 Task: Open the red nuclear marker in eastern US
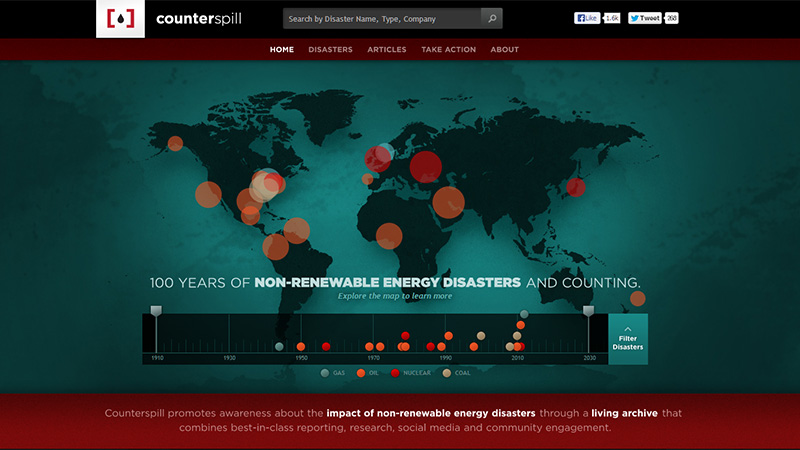(x=273, y=182)
